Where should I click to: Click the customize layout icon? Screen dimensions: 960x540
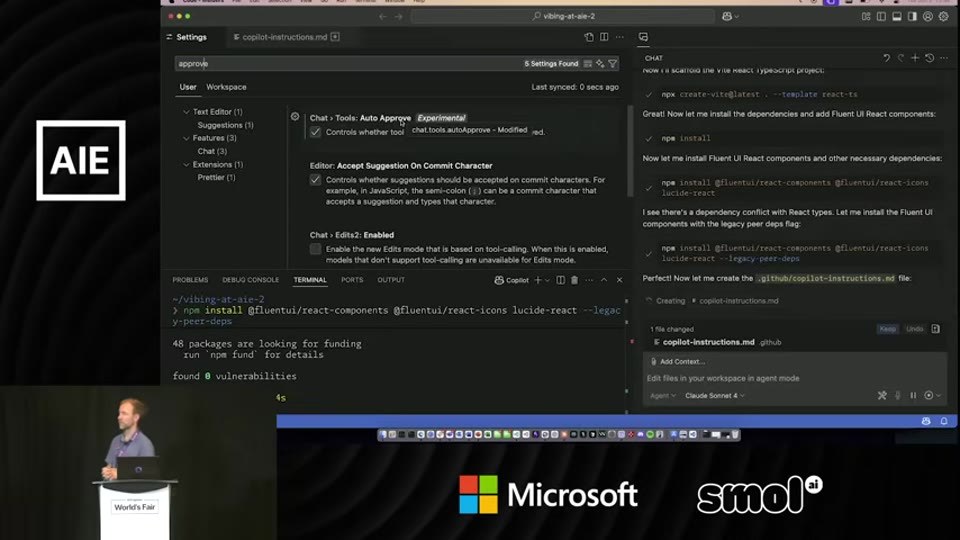tap(866, 17)
